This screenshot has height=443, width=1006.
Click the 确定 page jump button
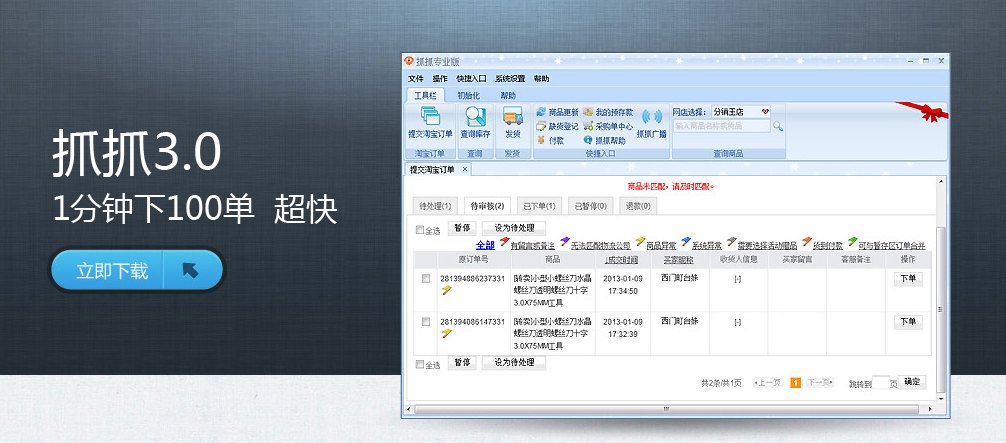[x=912, y=382]
